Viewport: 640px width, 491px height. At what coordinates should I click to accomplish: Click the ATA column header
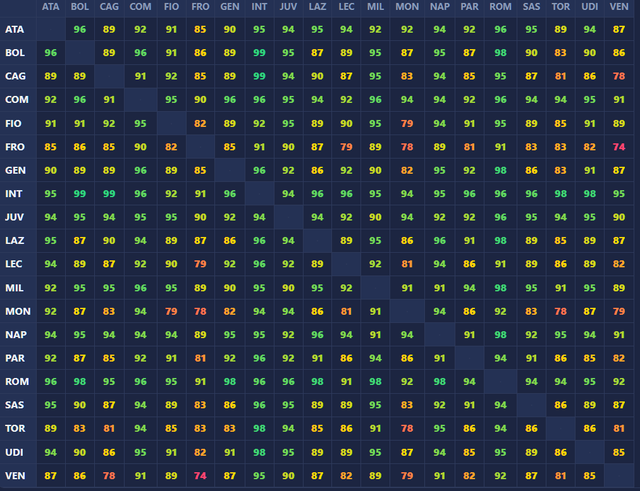51,7
